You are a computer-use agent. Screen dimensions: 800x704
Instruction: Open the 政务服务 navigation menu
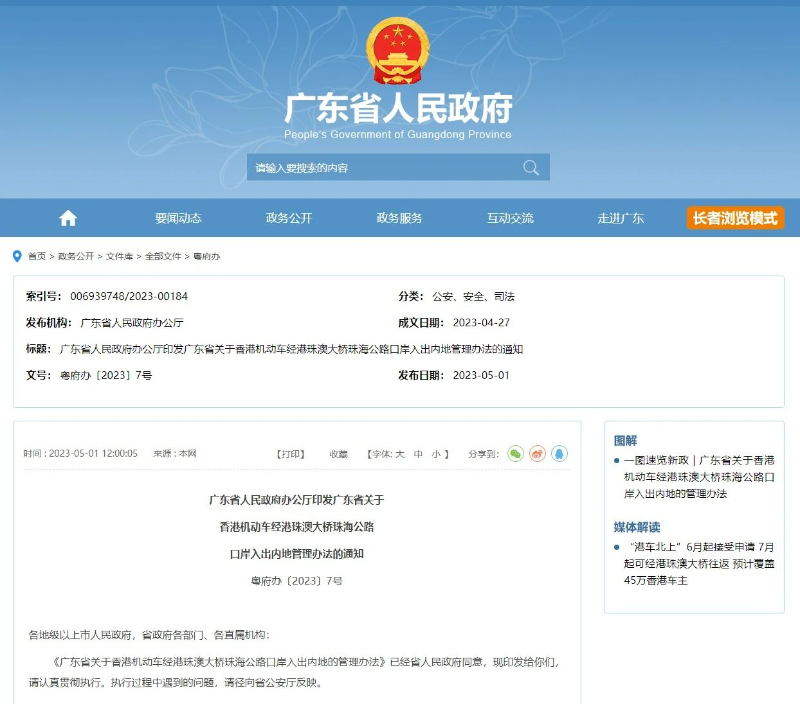click(x=399, y=218)
